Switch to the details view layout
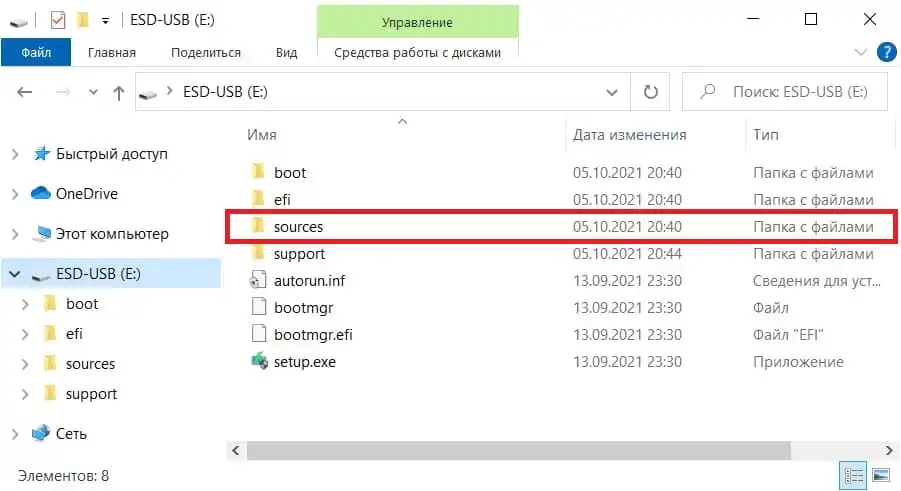The height and width of the screenshot is (491, 901). (x=853, y=476)
